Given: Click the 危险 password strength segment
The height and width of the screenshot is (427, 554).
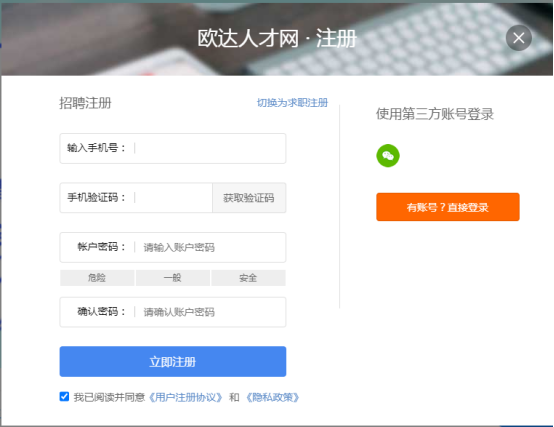Looking at the screenshot, I should 97,278.
